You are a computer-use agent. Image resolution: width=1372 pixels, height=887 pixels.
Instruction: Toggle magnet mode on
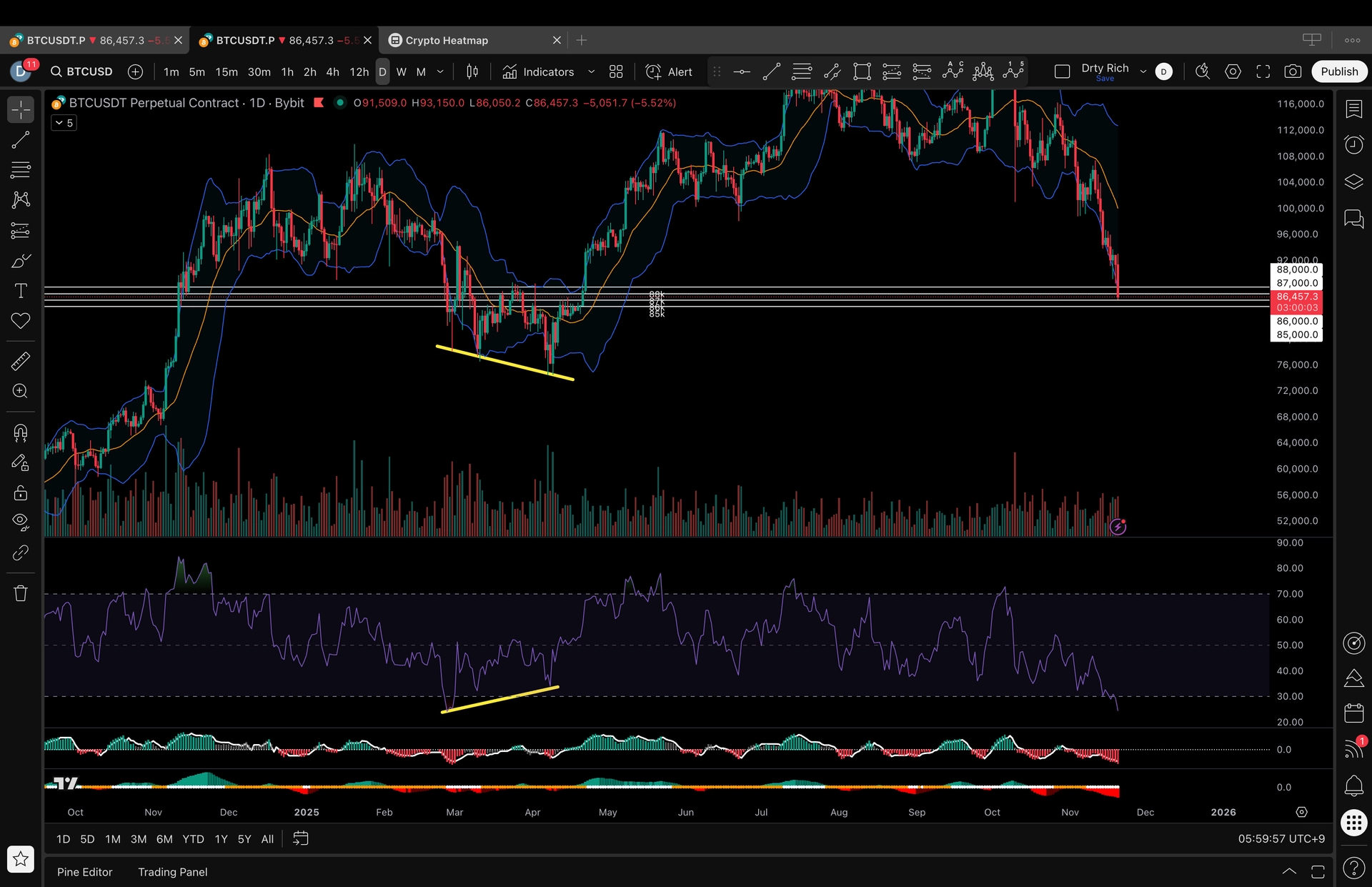click(21, 433)
